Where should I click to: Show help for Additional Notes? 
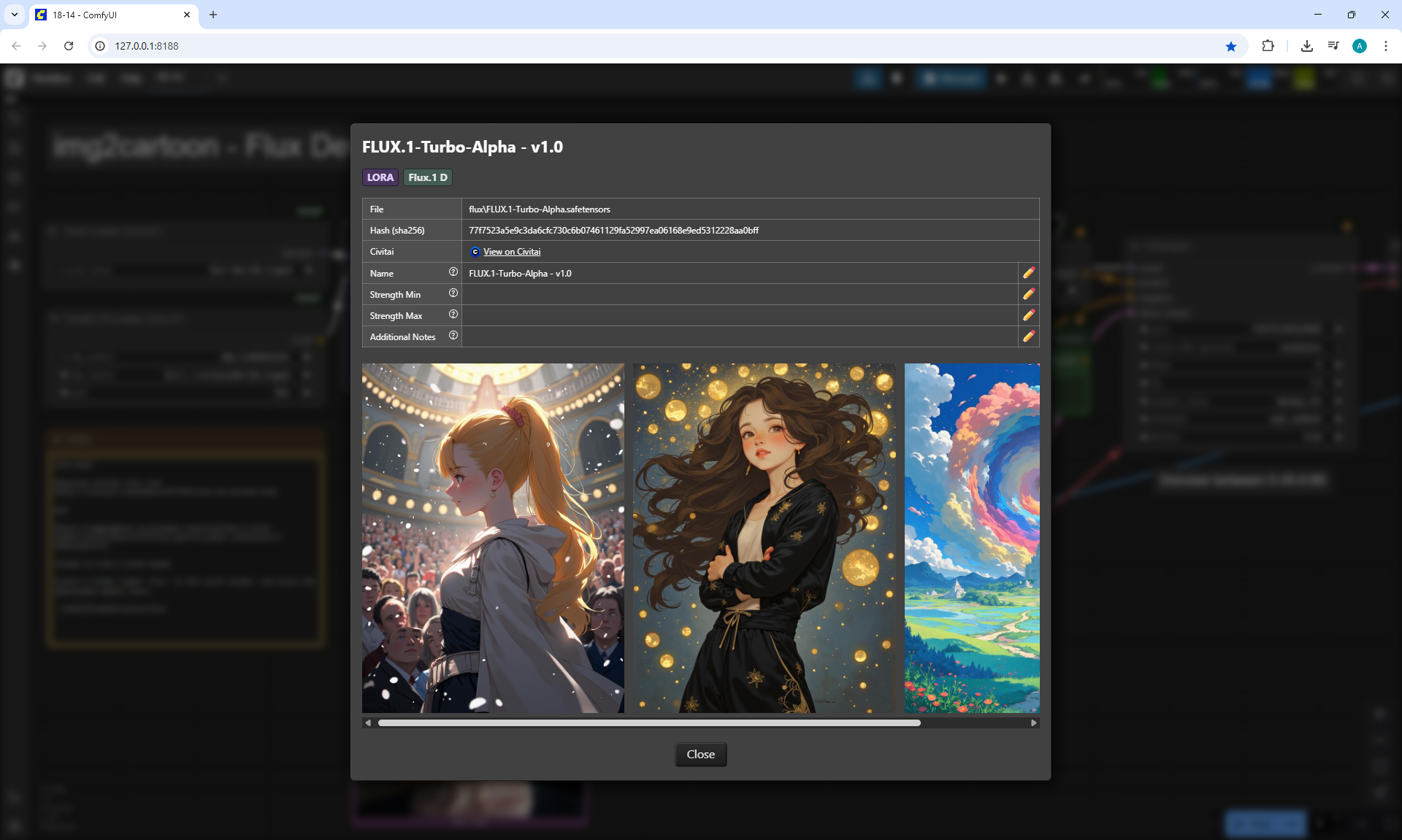tap(453, 336)
